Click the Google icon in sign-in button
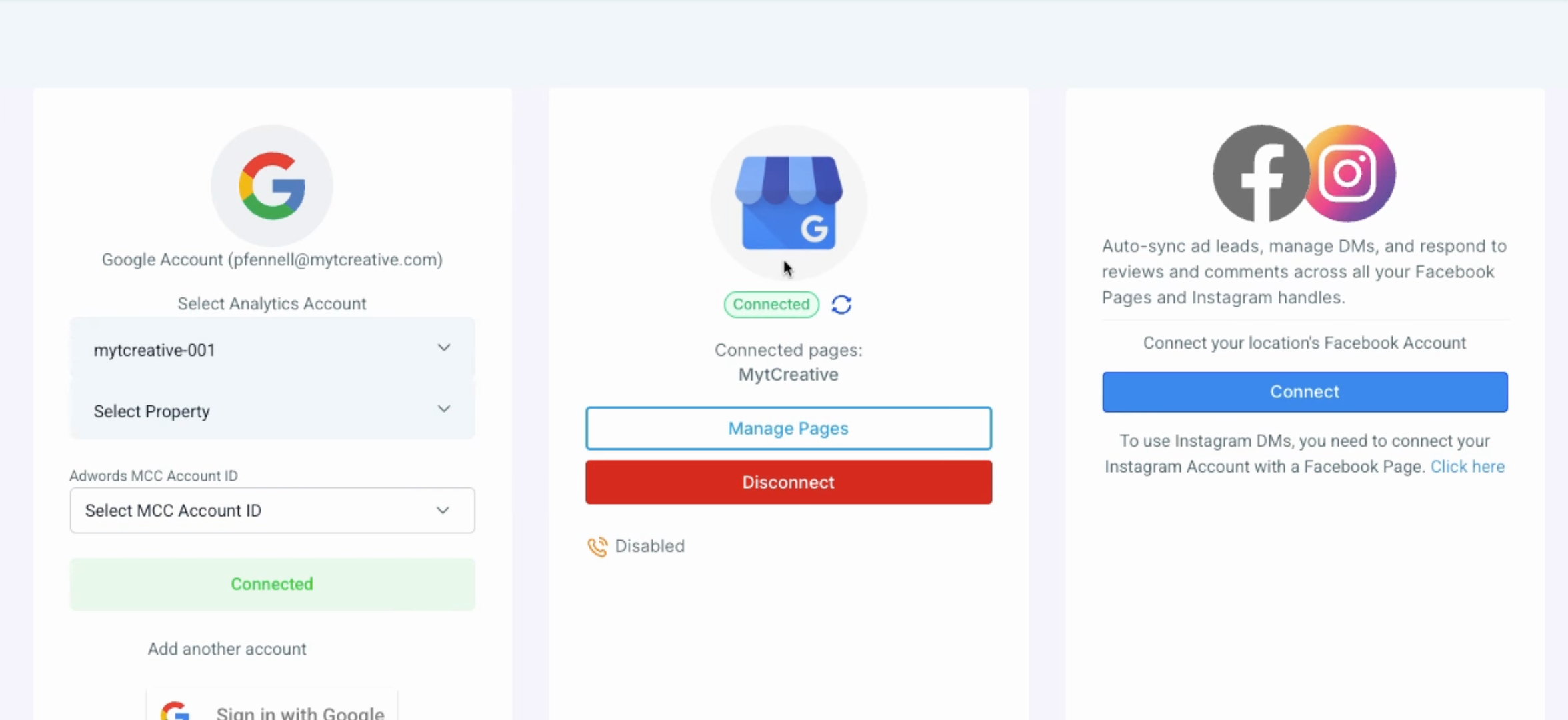Image resolution: width=1568 pixels, height=720 pixels. point(175,711)
